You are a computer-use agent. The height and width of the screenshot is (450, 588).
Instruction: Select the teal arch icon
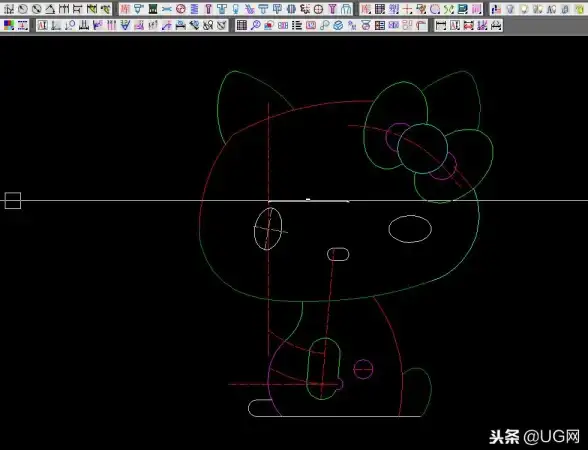click(346, 9)
